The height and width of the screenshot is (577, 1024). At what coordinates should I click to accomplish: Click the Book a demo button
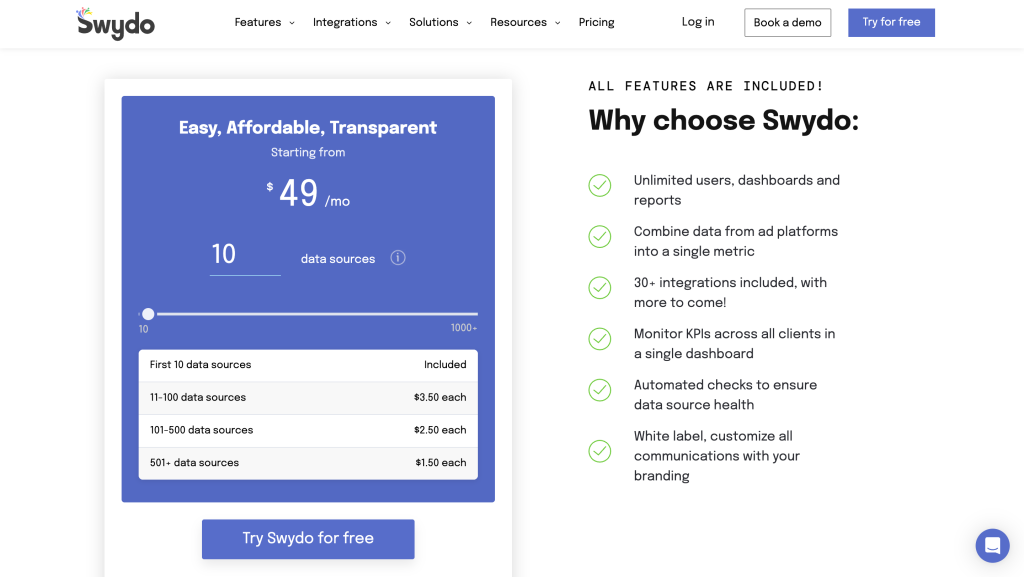point(787,22)
